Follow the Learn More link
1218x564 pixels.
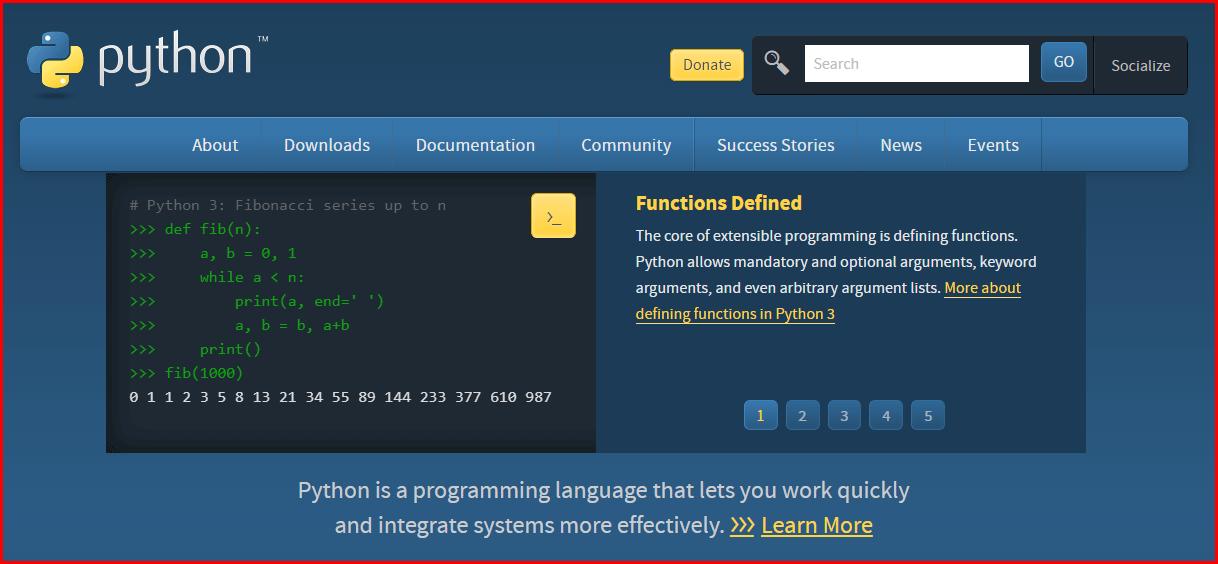817,525
